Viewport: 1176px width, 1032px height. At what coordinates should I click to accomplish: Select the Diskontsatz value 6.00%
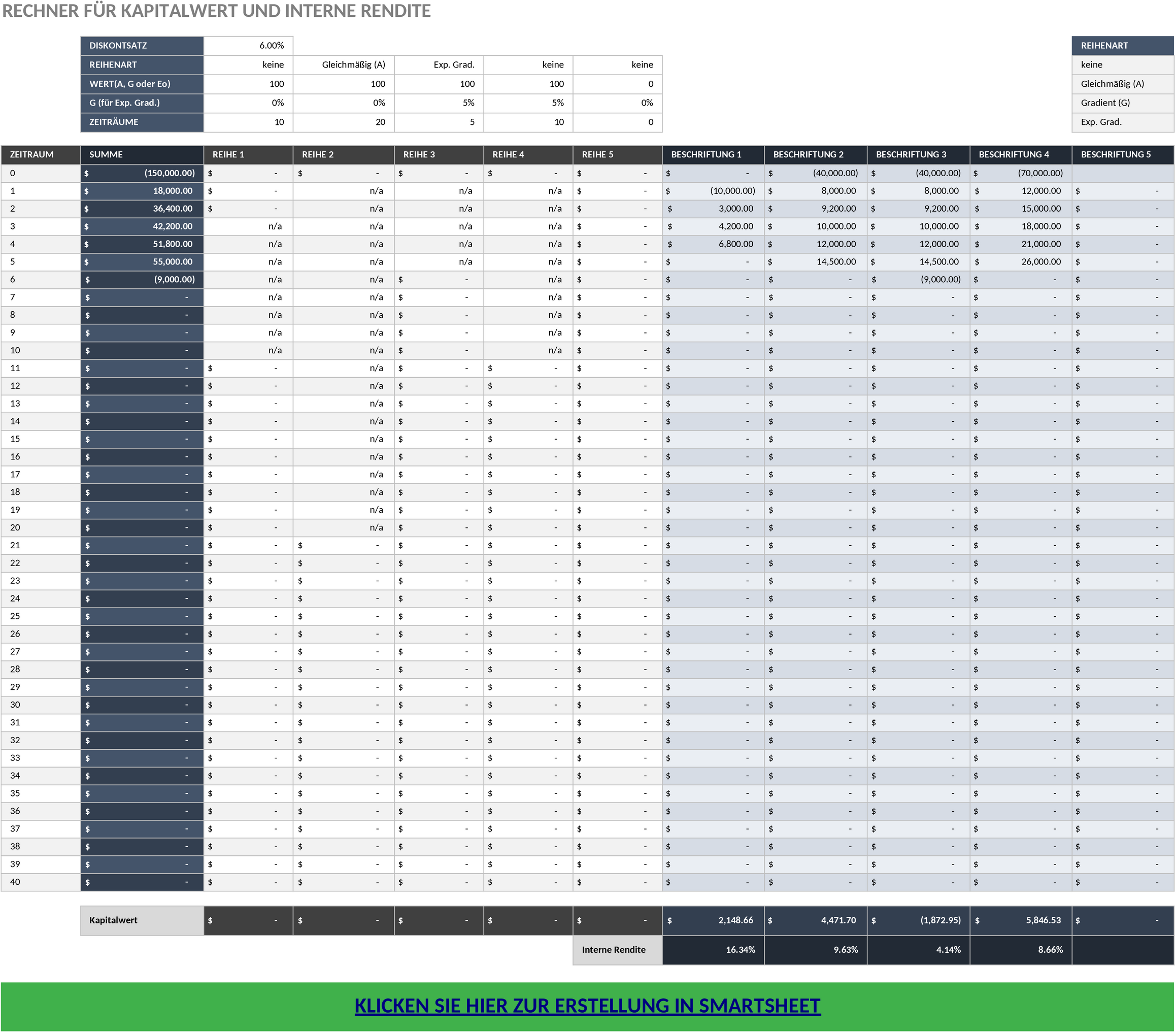(249, 46)
